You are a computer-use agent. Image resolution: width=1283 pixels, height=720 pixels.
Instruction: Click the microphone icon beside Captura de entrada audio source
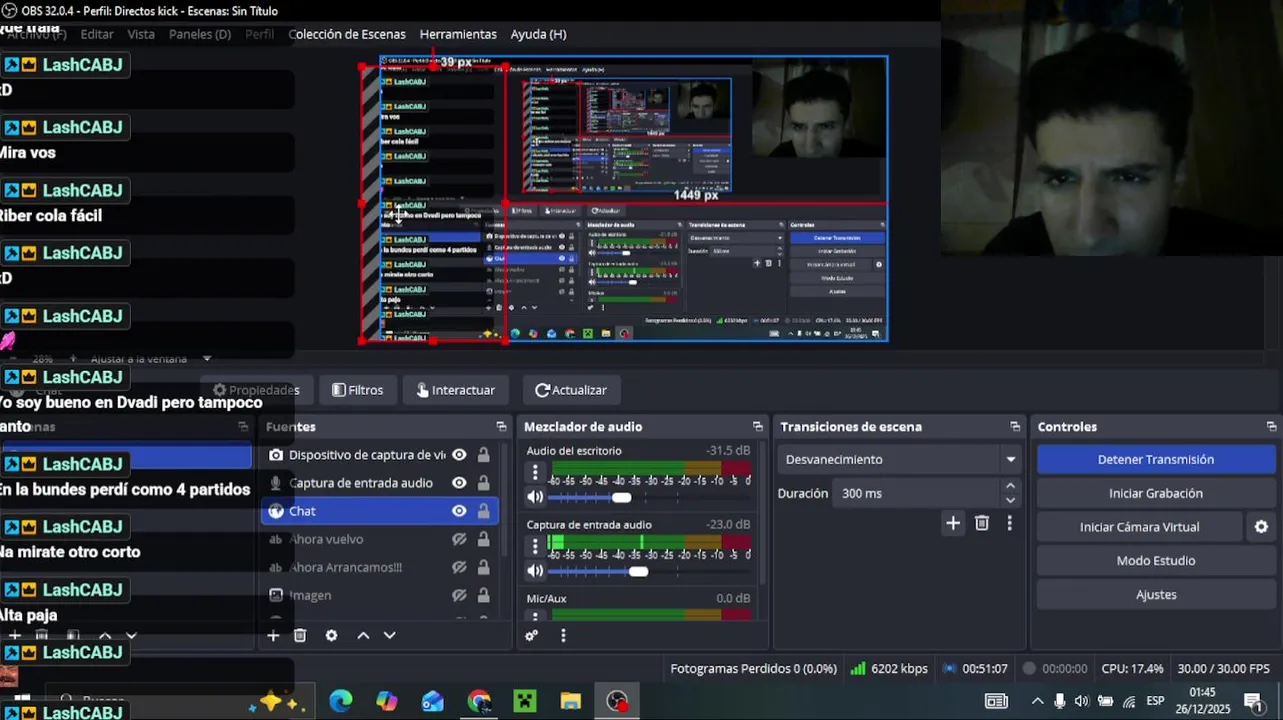[x=276, y=483]
